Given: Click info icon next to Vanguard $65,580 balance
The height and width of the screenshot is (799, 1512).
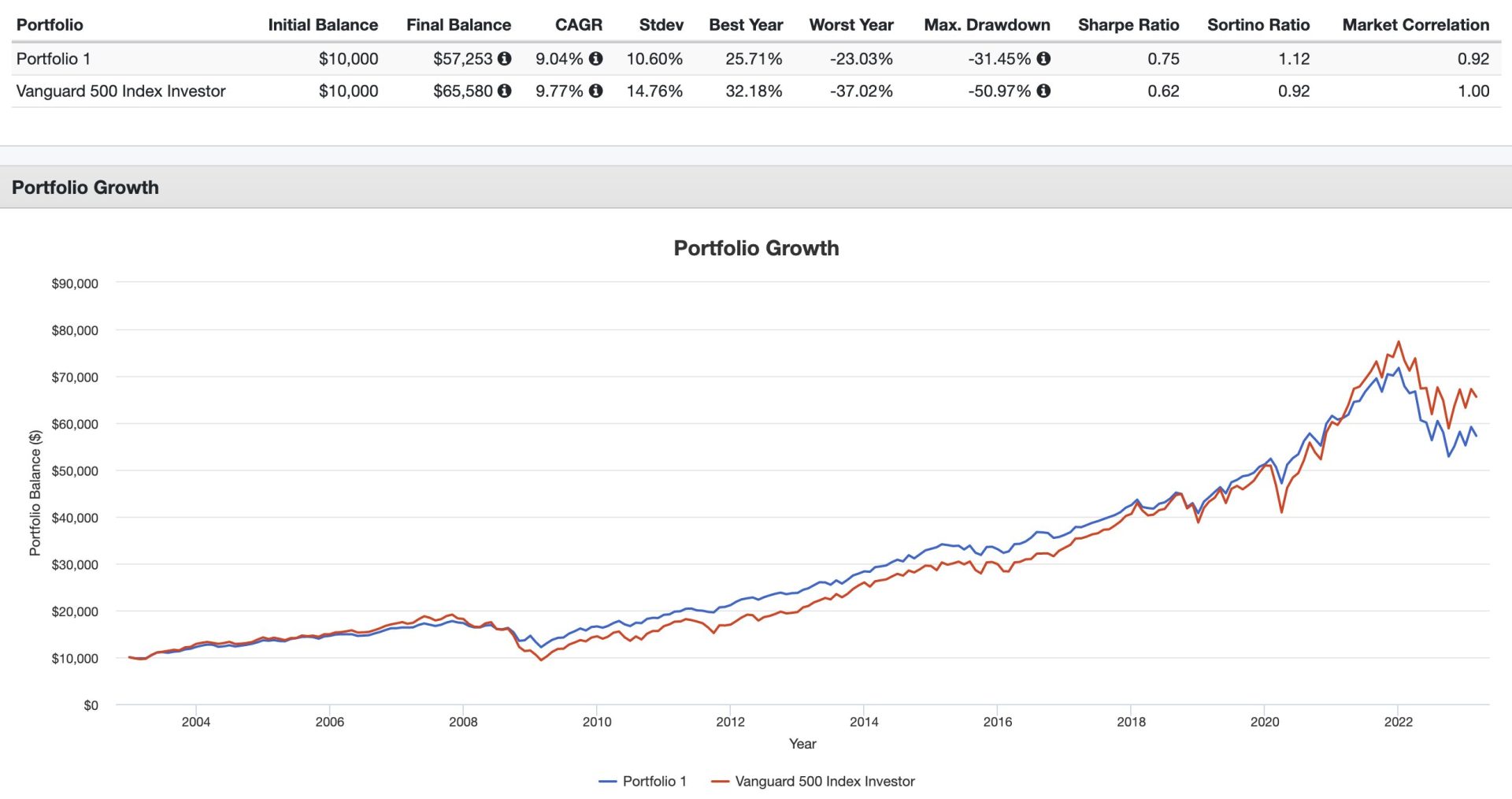Looking at the screenshot, I should [505, 91].
